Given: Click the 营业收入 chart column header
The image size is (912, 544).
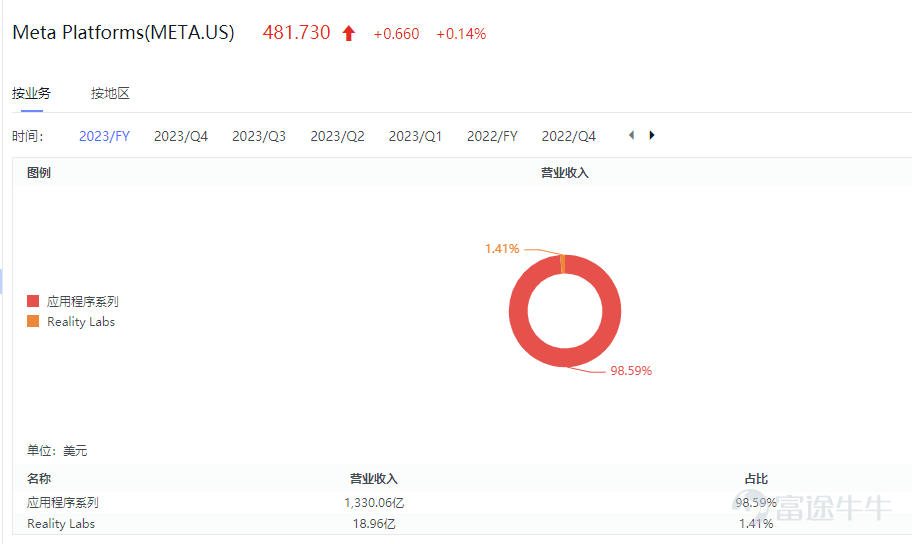Looking at the screenshot, I should pyautogui.click(x=565, y=173).
